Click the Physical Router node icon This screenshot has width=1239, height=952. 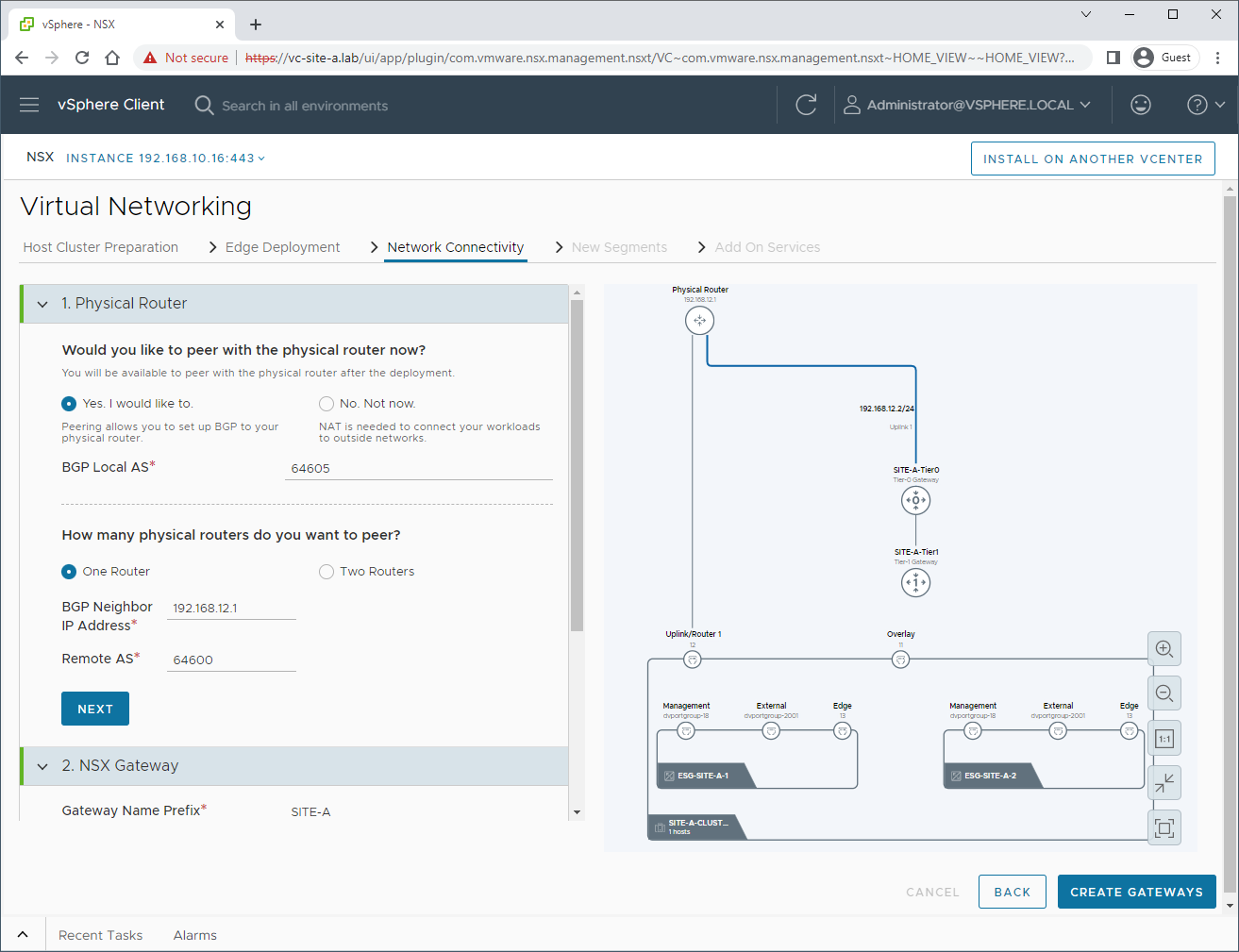tap(699, 320)
